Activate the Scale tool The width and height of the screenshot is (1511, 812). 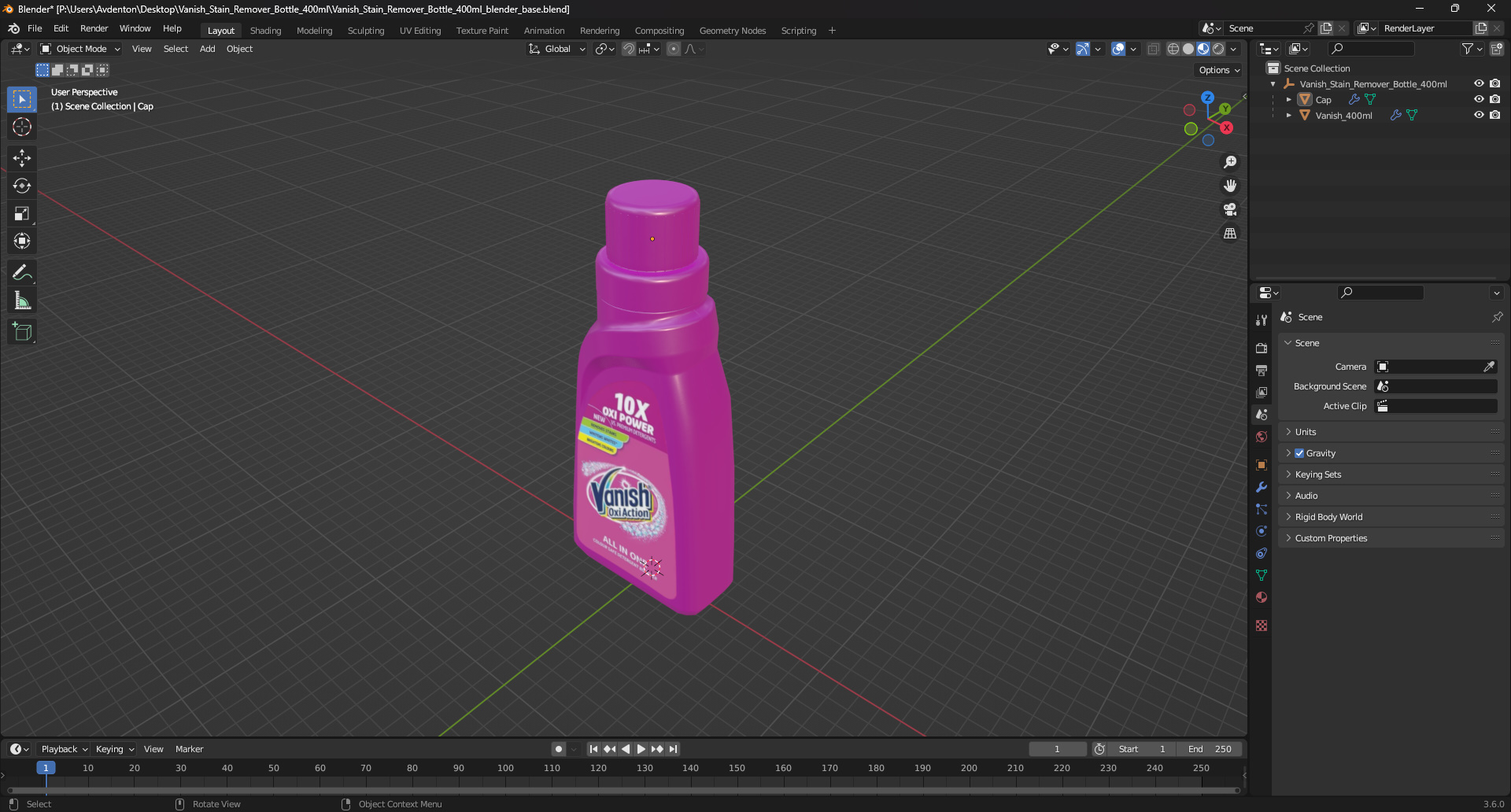pyautogui.click(x=22, y=213)
